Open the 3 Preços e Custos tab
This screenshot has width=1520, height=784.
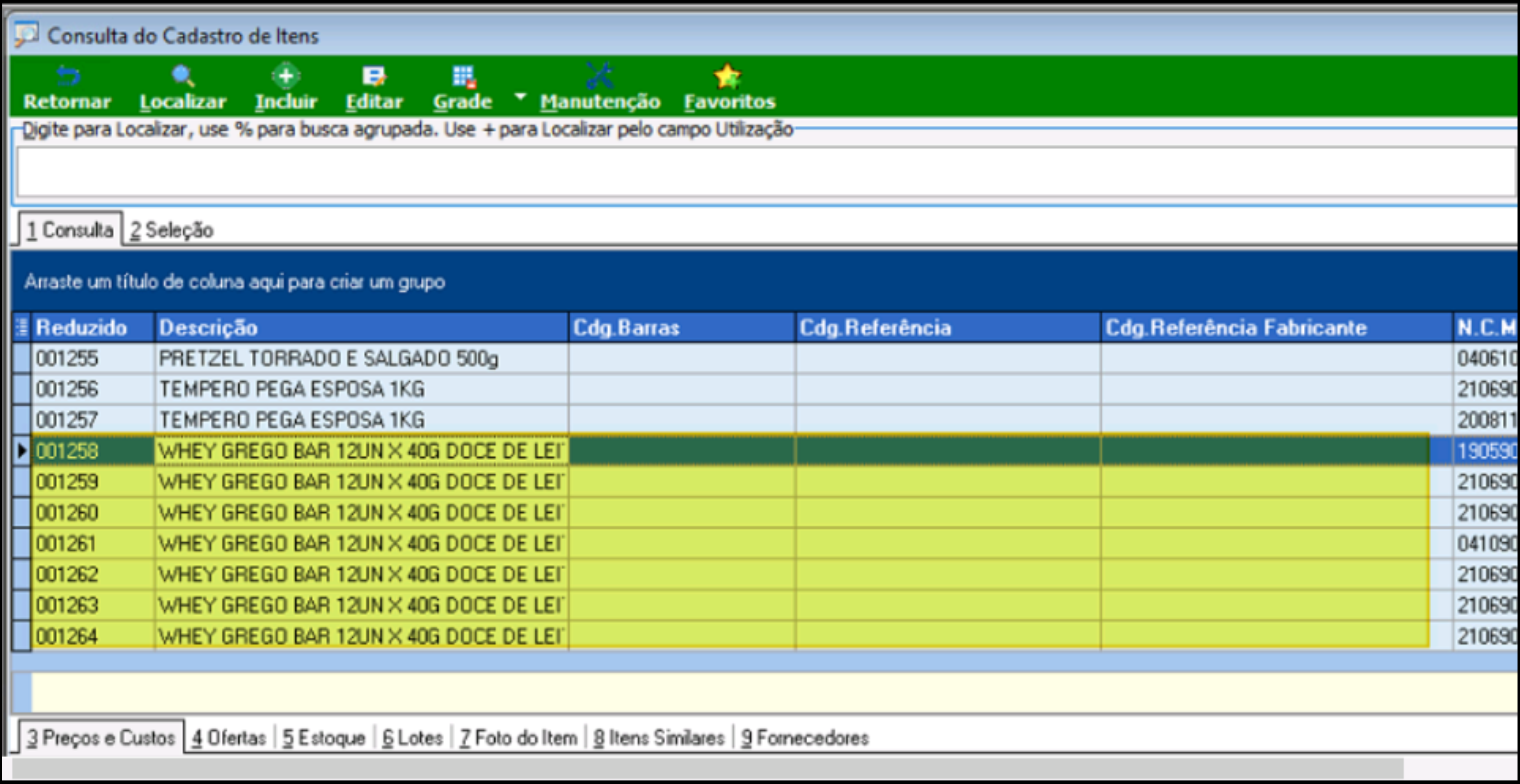point(101,738)
